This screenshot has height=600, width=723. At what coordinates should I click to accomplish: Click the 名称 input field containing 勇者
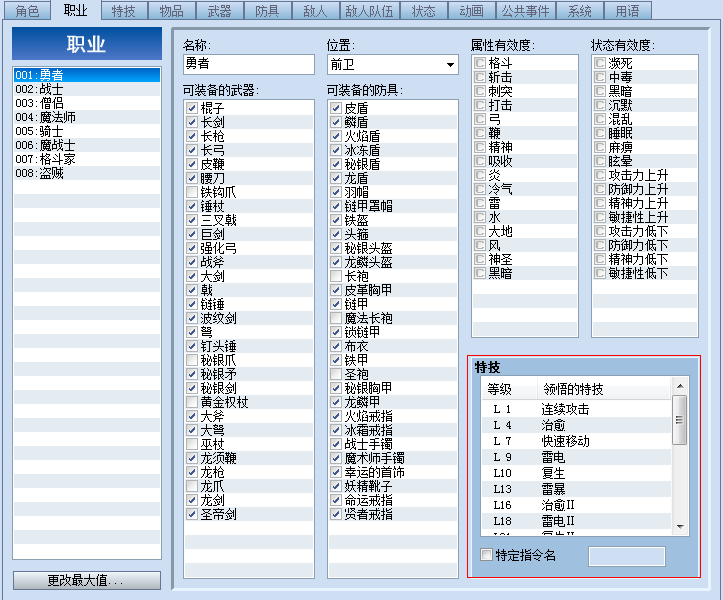[249, 64]
